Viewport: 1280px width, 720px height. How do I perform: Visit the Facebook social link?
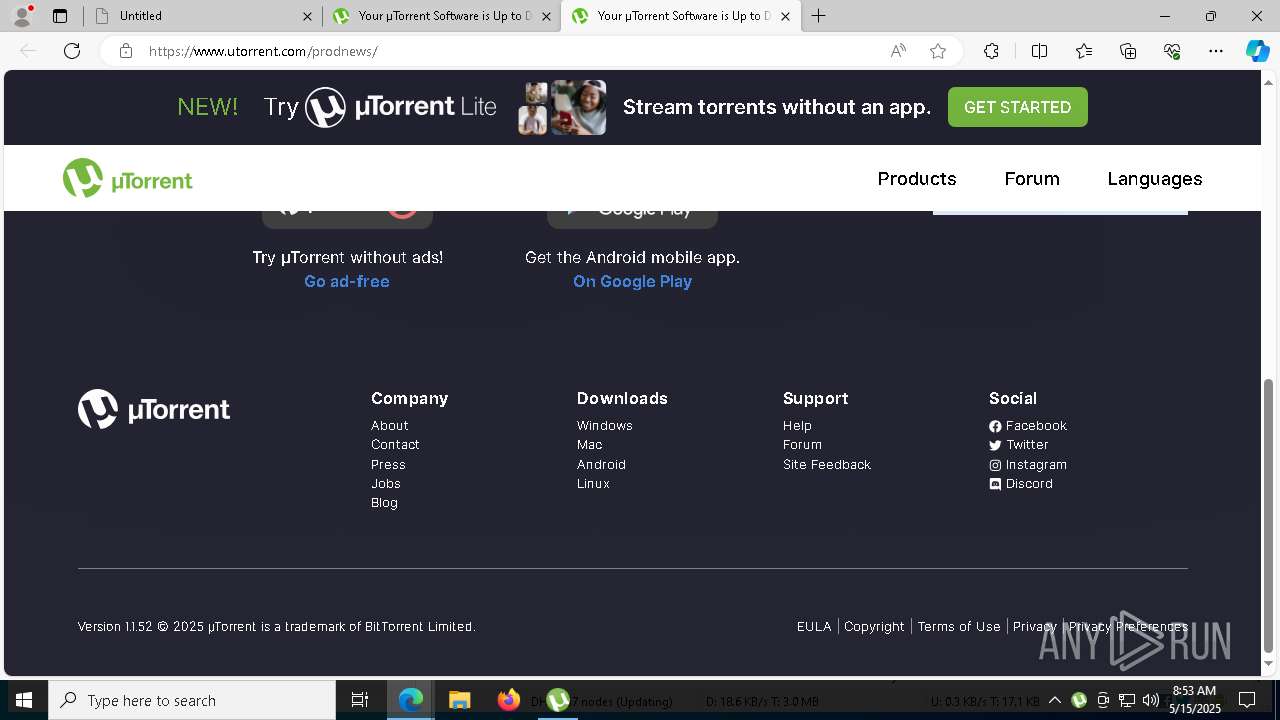pyautogui.click(x=1028, y=426)
